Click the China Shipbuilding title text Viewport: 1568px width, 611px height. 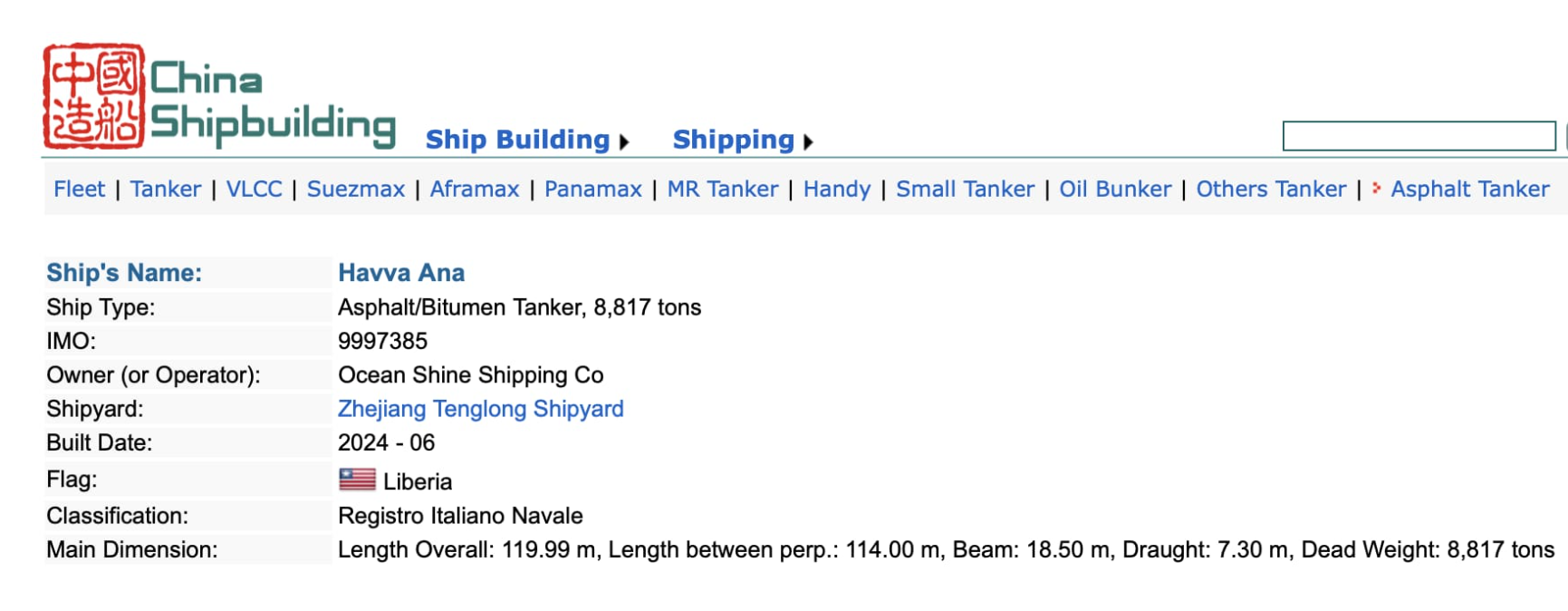[273, 102]
